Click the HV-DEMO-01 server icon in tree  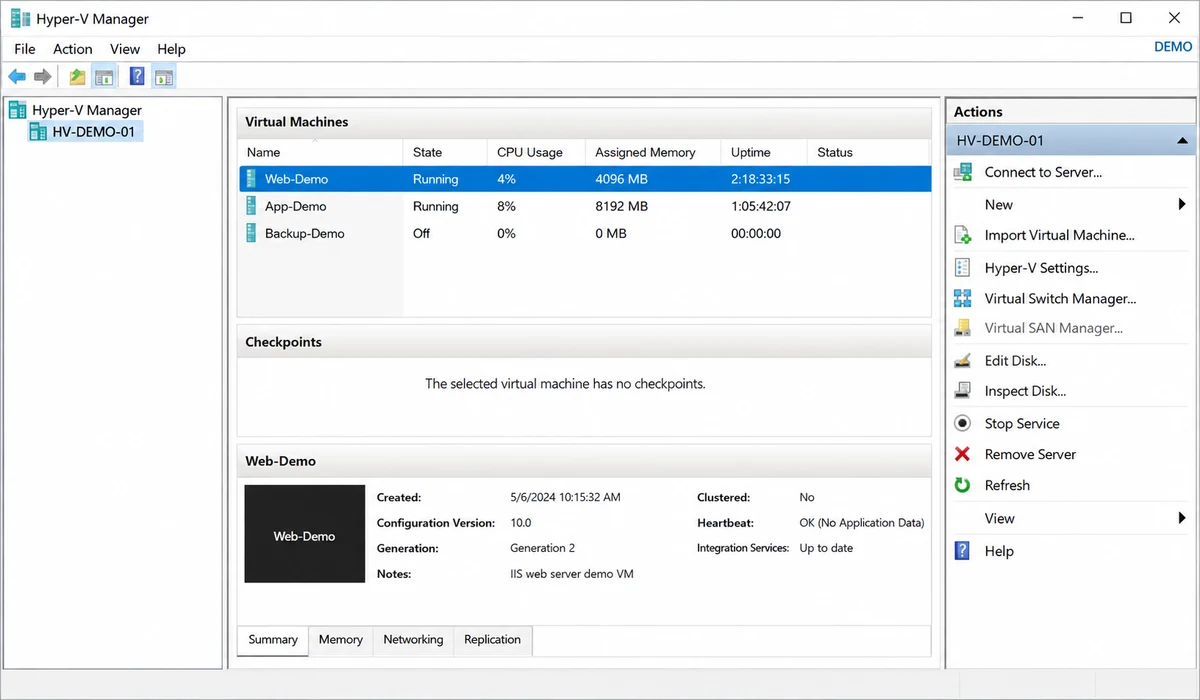pos(38,132)
